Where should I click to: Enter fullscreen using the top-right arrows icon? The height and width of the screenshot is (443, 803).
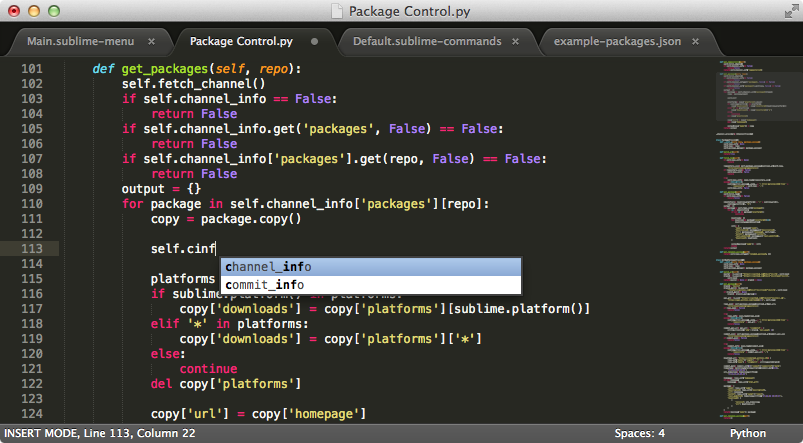[787, 11]
